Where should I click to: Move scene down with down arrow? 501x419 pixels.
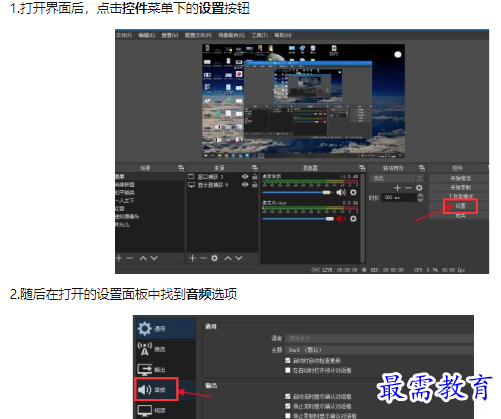pyautogui.click(x=154, y=258)
